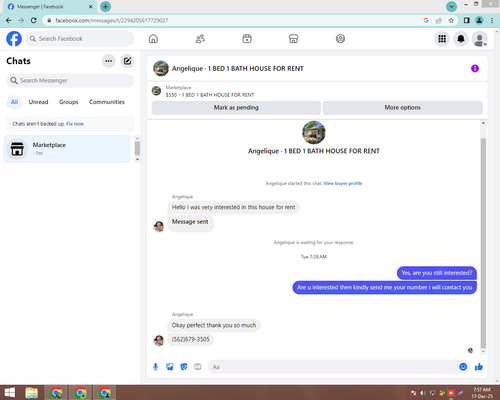Click the Search Messenger field
The image size is (500, 400).
(x=70, y=81)
